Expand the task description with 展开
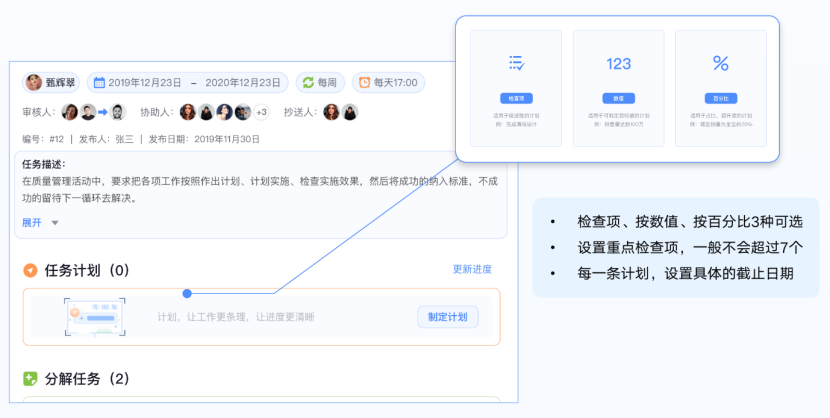830x418 pixels. (32, 223)
